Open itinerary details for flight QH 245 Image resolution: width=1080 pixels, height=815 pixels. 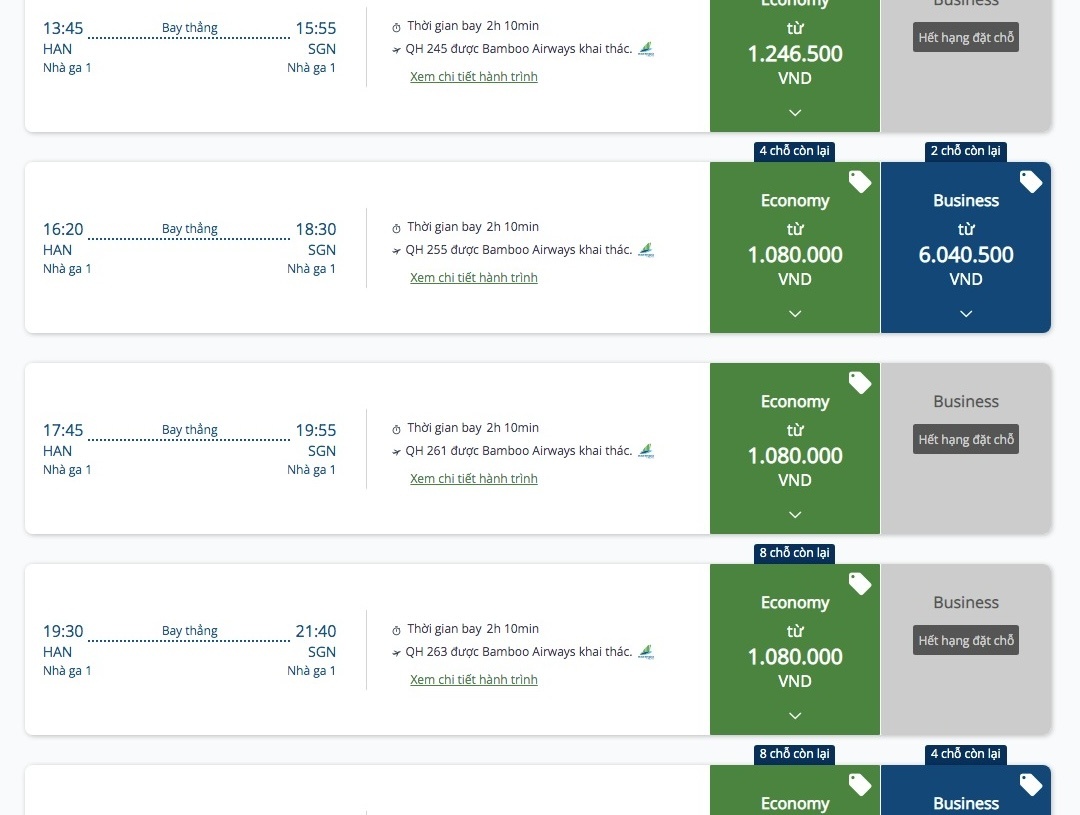tap(474, 77)
